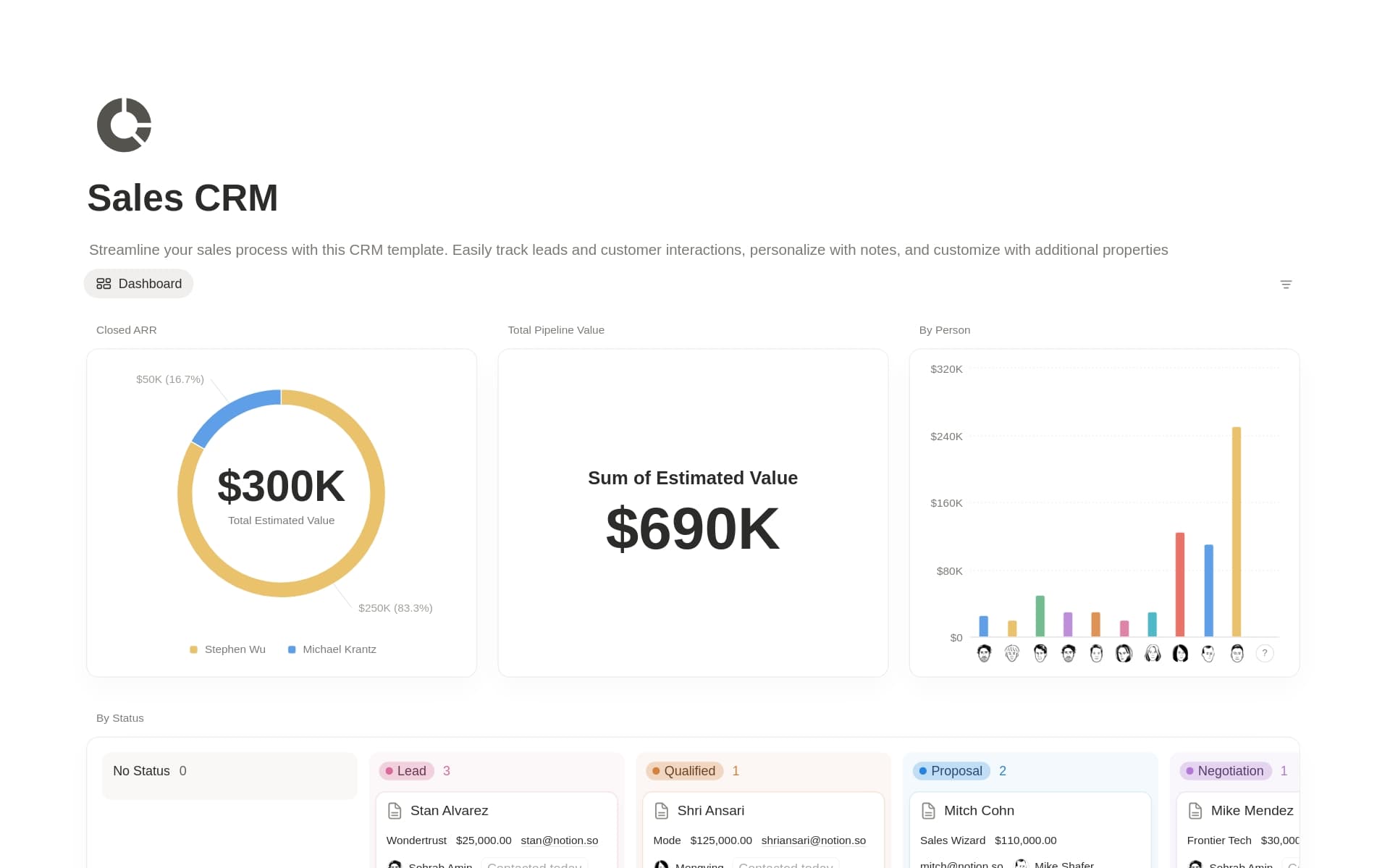This screenshot has height=868, width=1390.
Task: Open the filter lines icon at right
Action: point(1286,285)
